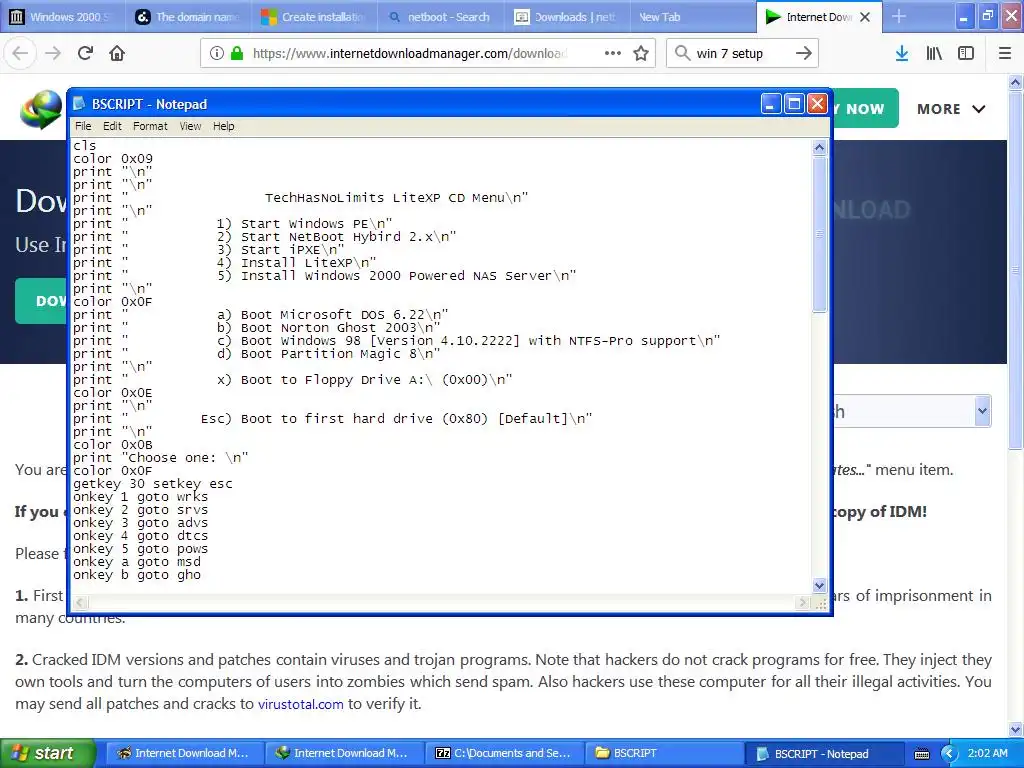Click the green NOW button behind Notepad

865,108
